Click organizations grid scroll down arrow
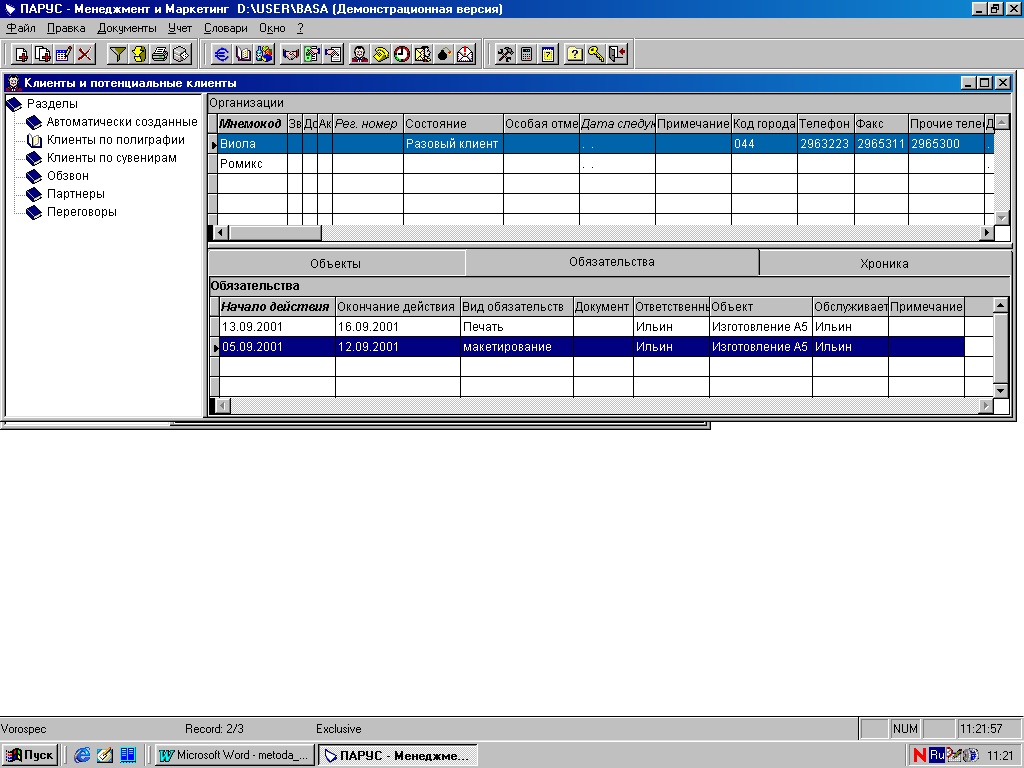1024x768 pixels. [1002, 217]
